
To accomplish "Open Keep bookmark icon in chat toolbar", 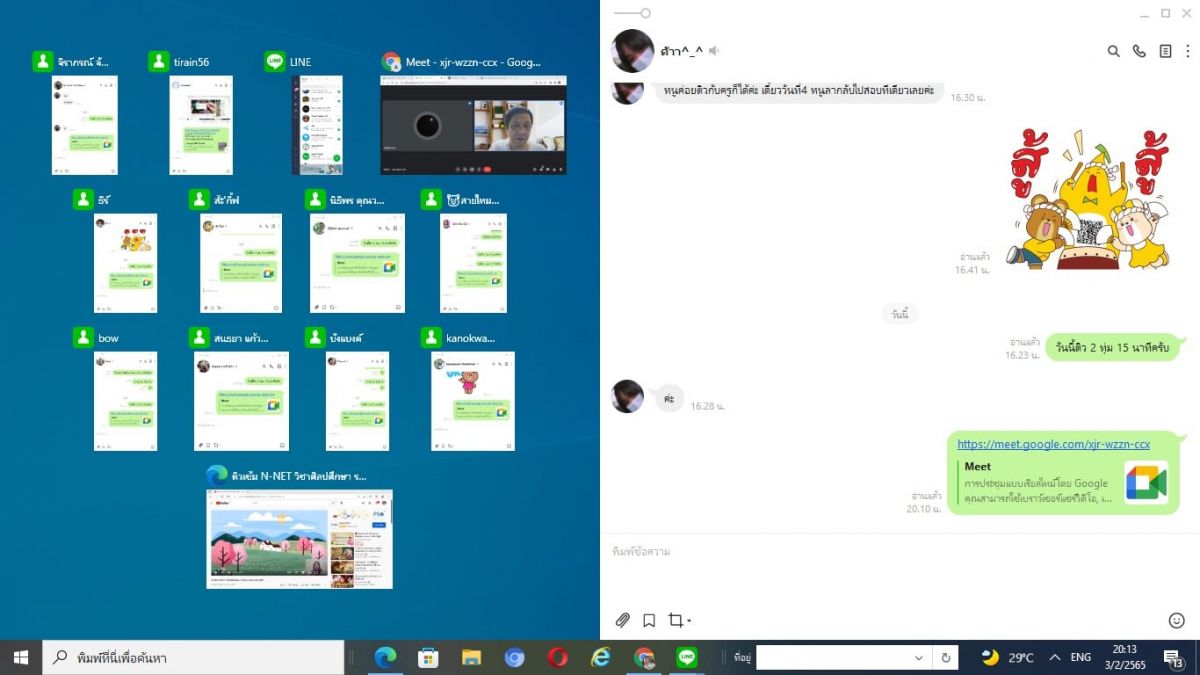I will 649,620.
